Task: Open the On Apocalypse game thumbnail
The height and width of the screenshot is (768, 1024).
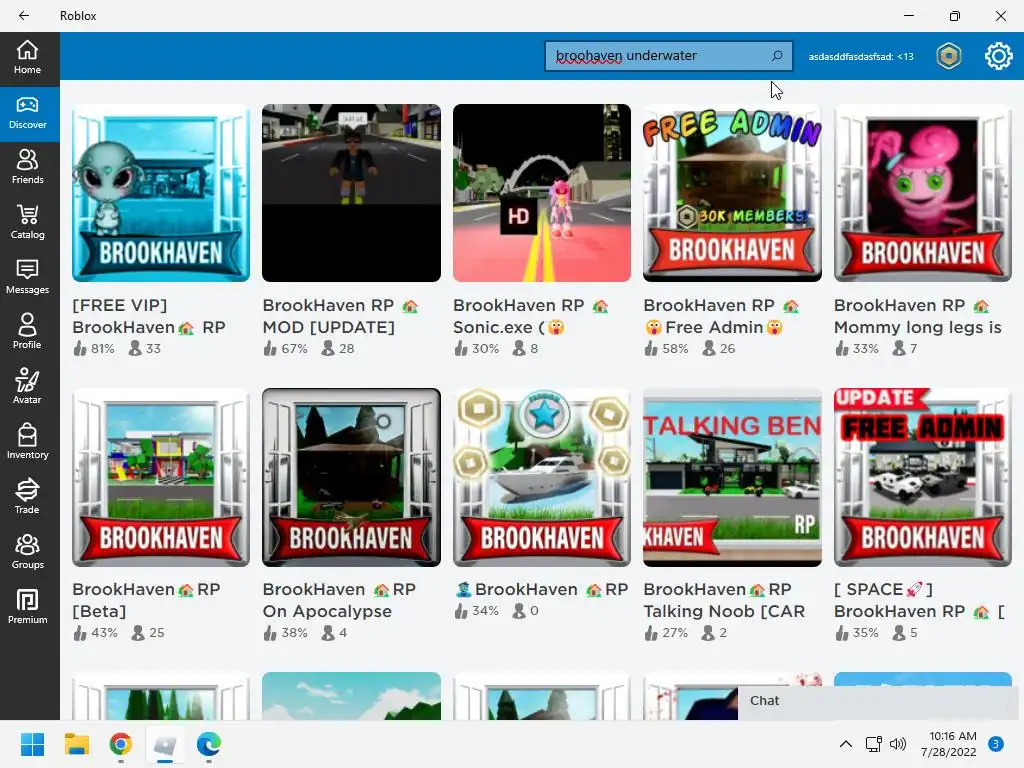Action: (x=351, y=477)
